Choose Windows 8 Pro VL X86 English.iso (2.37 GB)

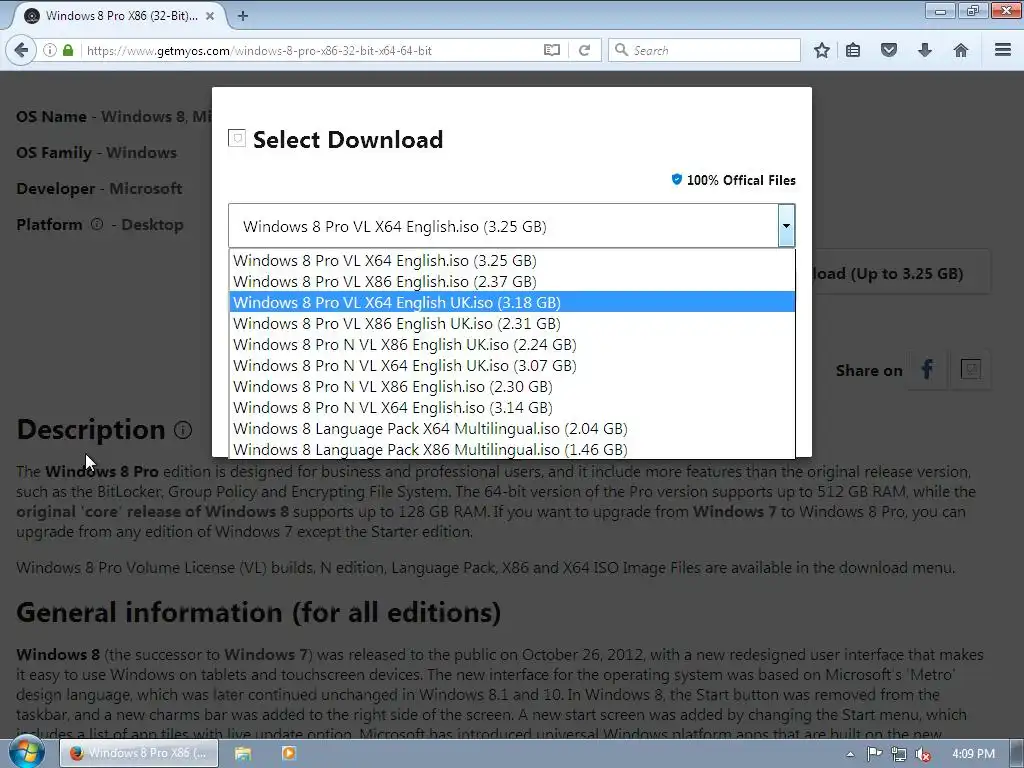512,281
